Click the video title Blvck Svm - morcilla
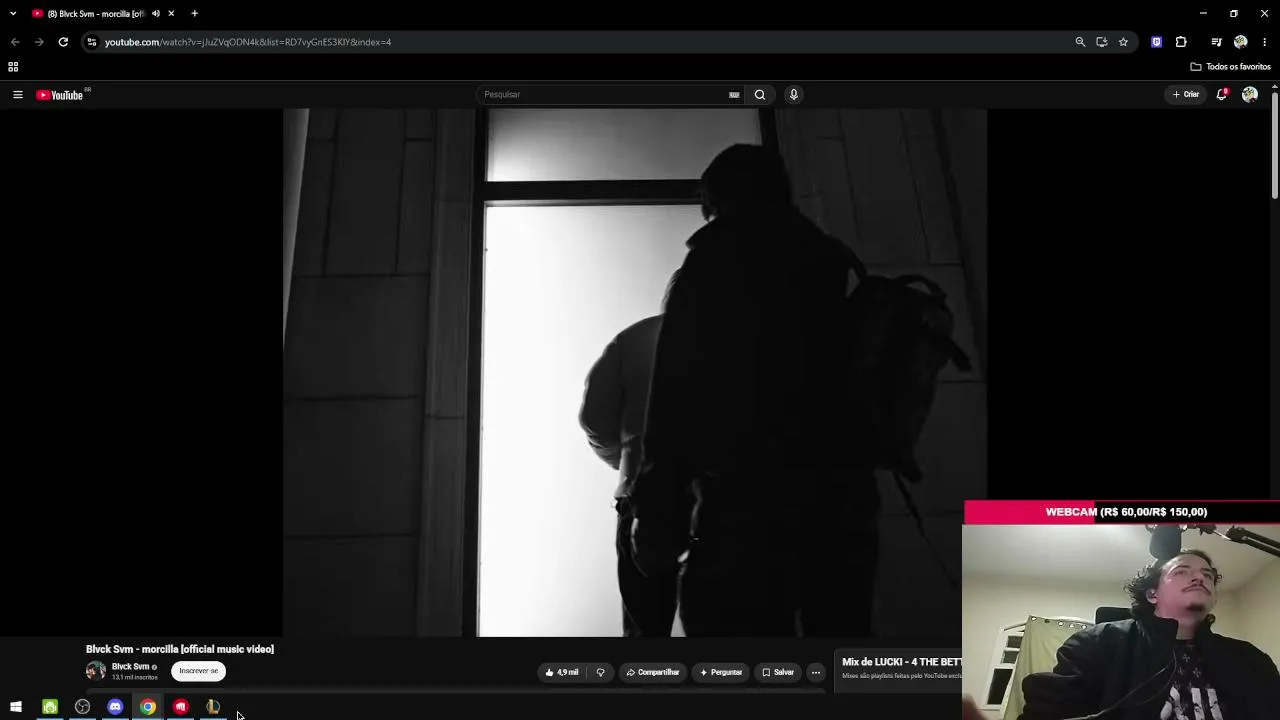This screenshot has height=720, width=1280. click(x=180, y=649)
